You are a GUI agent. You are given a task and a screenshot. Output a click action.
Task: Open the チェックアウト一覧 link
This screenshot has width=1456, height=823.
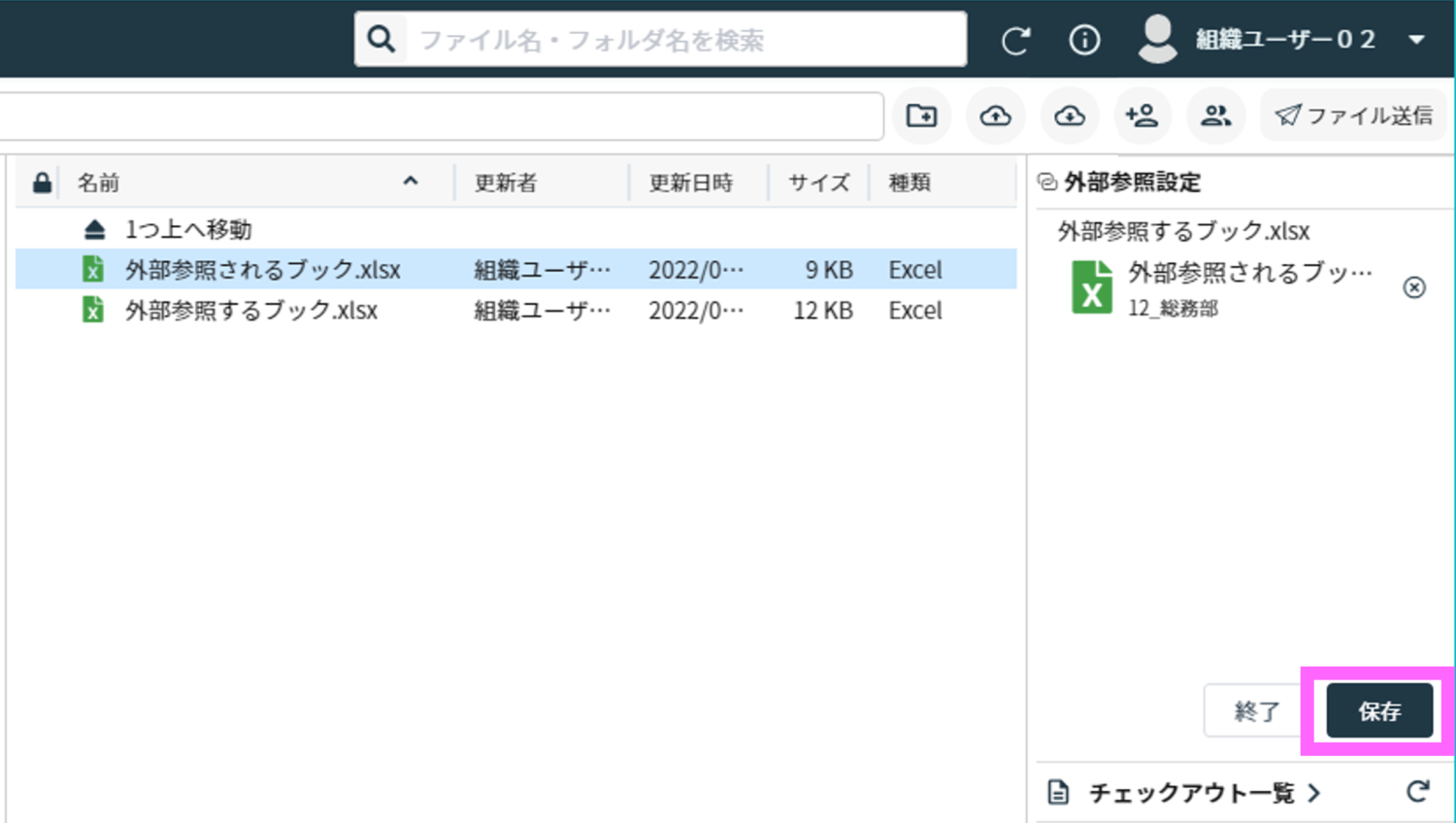click(x=1192, y=793)
